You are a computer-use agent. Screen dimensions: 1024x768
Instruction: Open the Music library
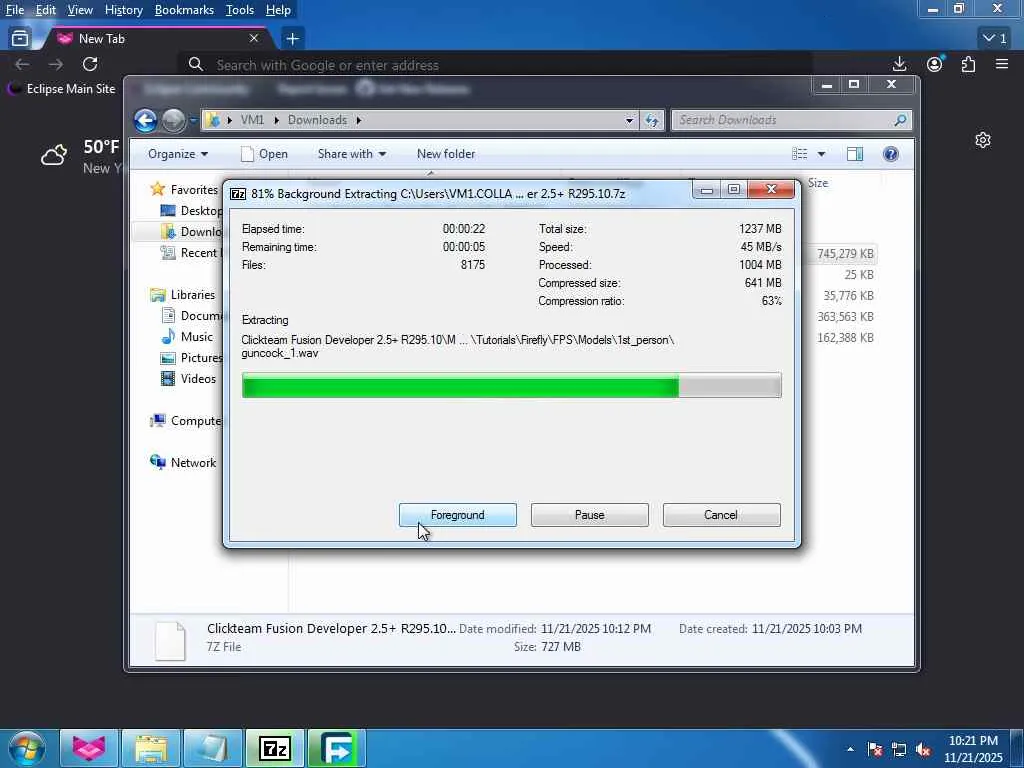[x=187, y=336]
